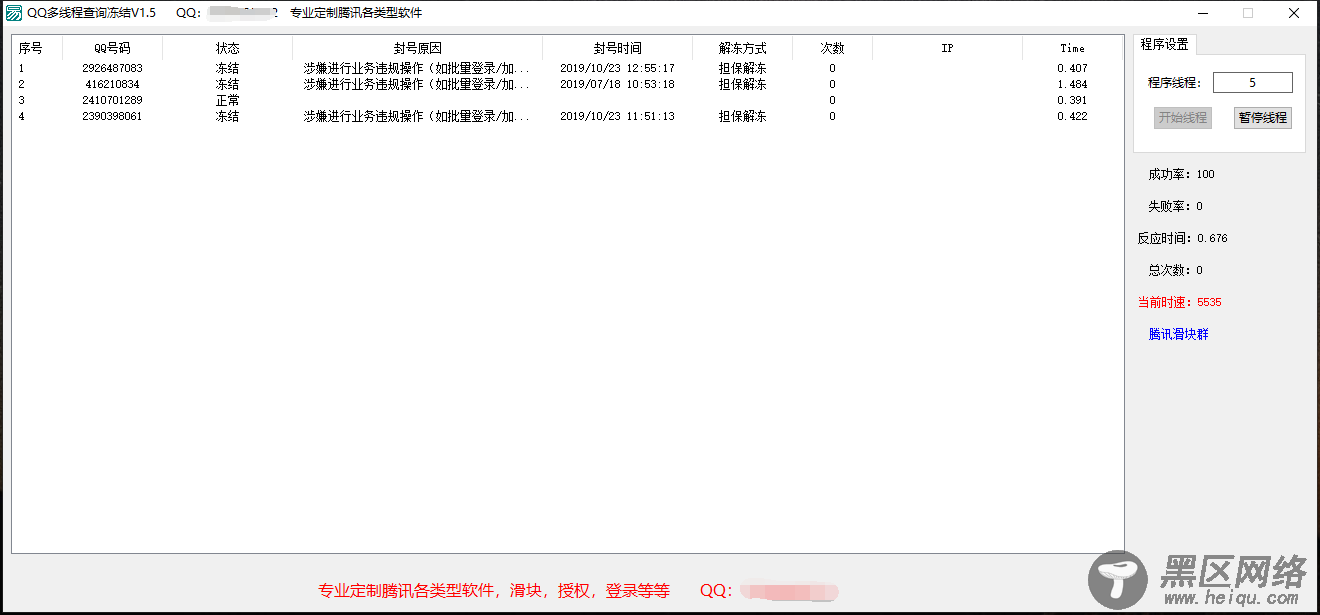Click the QQ号码 column header

click(x=112, y=48)
